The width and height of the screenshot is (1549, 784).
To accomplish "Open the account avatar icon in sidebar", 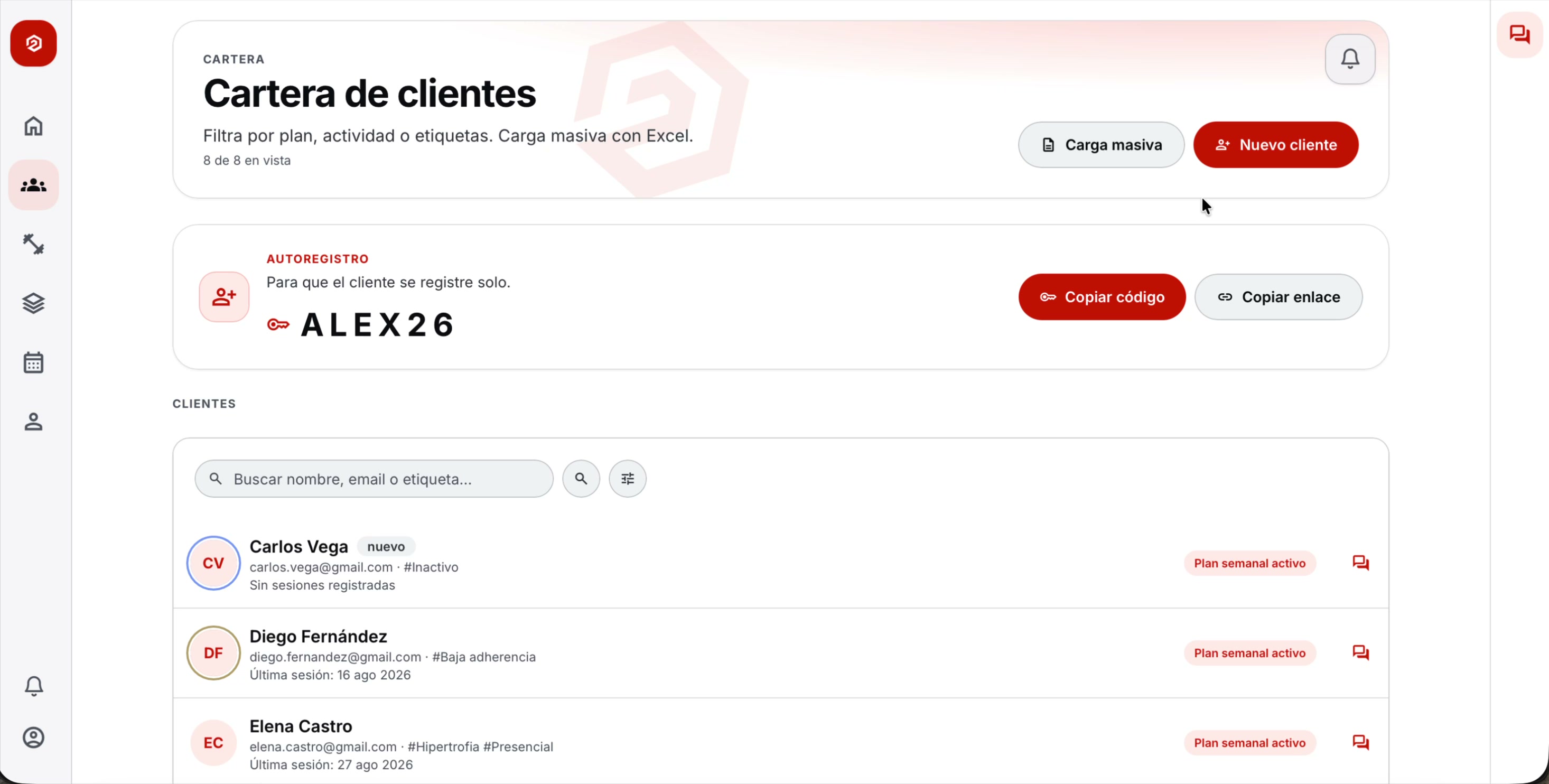I will pyautogui.click(x=34, y=738).
